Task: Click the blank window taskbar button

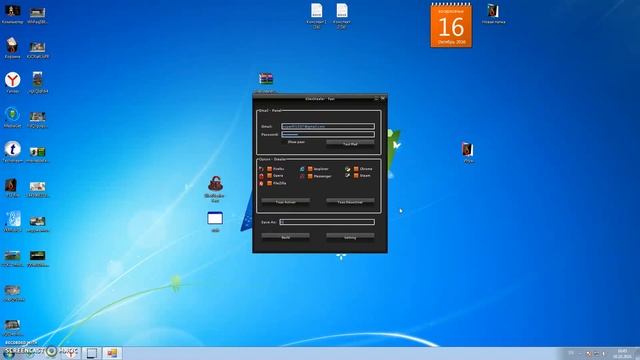Action: (91, 353)
